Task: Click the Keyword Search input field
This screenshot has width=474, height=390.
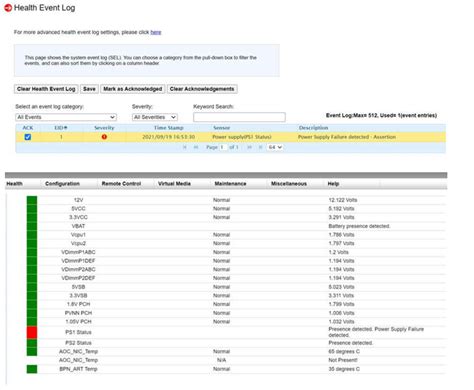Action: [239, 117]
